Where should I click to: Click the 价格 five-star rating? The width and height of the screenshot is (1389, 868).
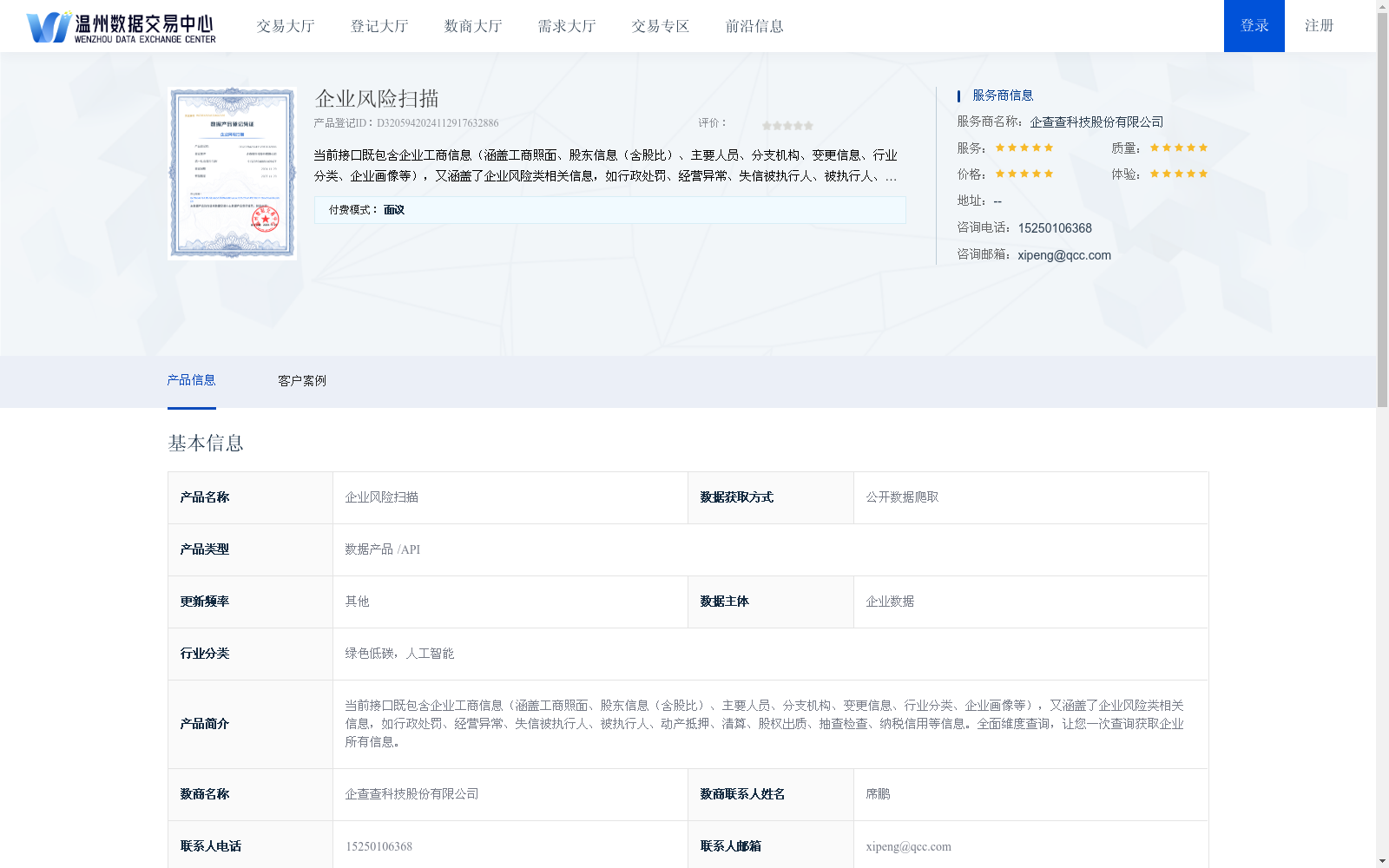(1024, 174)
